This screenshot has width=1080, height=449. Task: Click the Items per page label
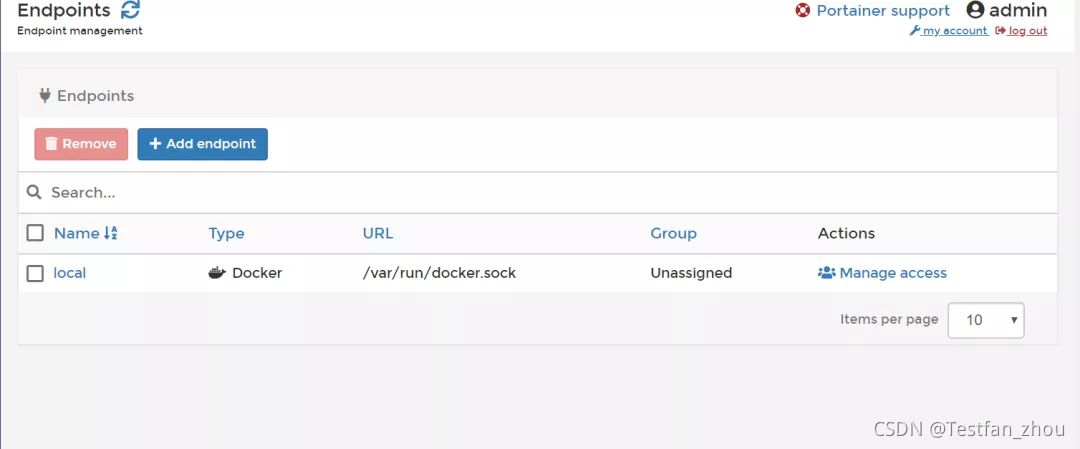click(889, 319)
